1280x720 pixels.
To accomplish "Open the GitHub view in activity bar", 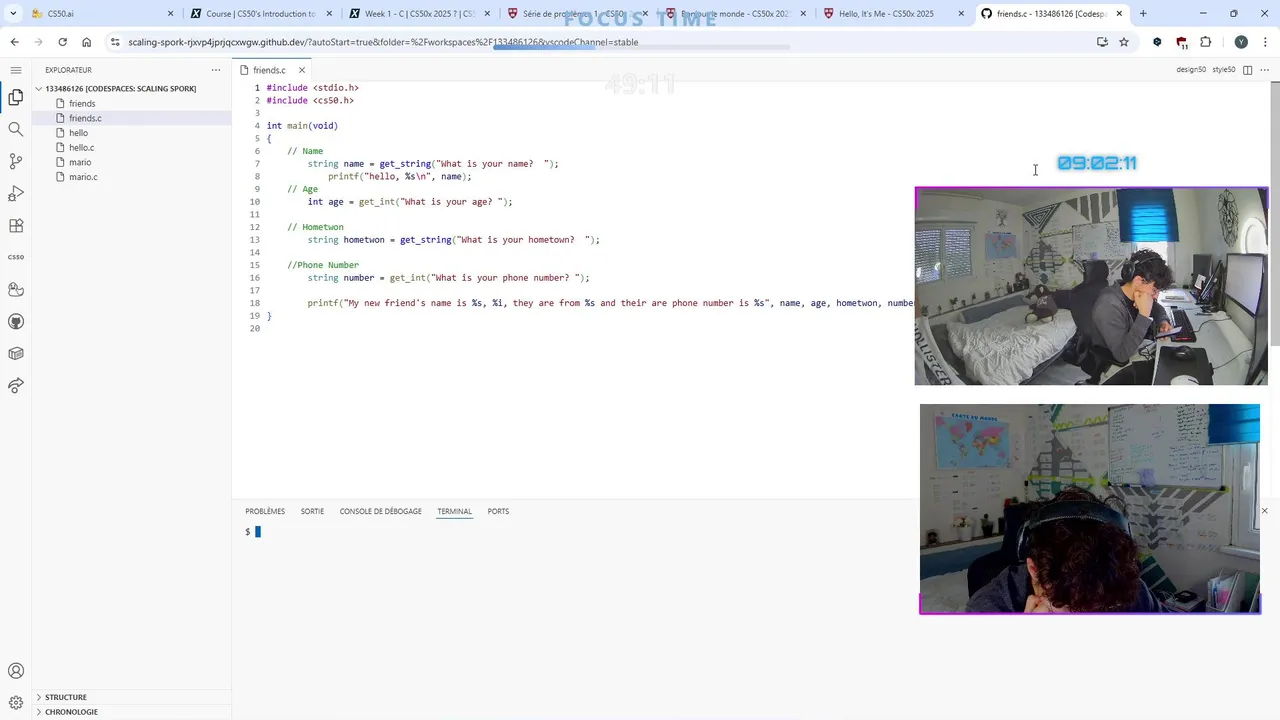I will point(15,322).
